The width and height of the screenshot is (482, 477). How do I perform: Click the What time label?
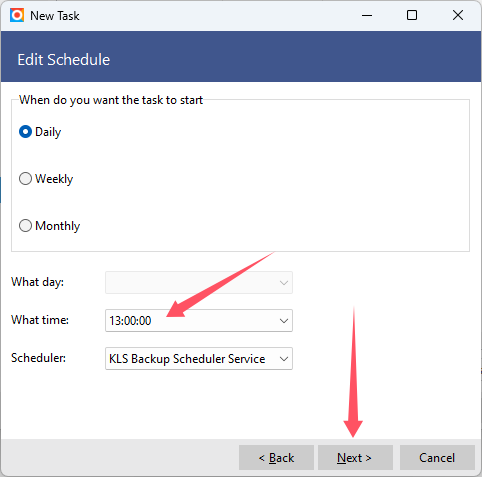pyautogui.click(x=40, y=320)
